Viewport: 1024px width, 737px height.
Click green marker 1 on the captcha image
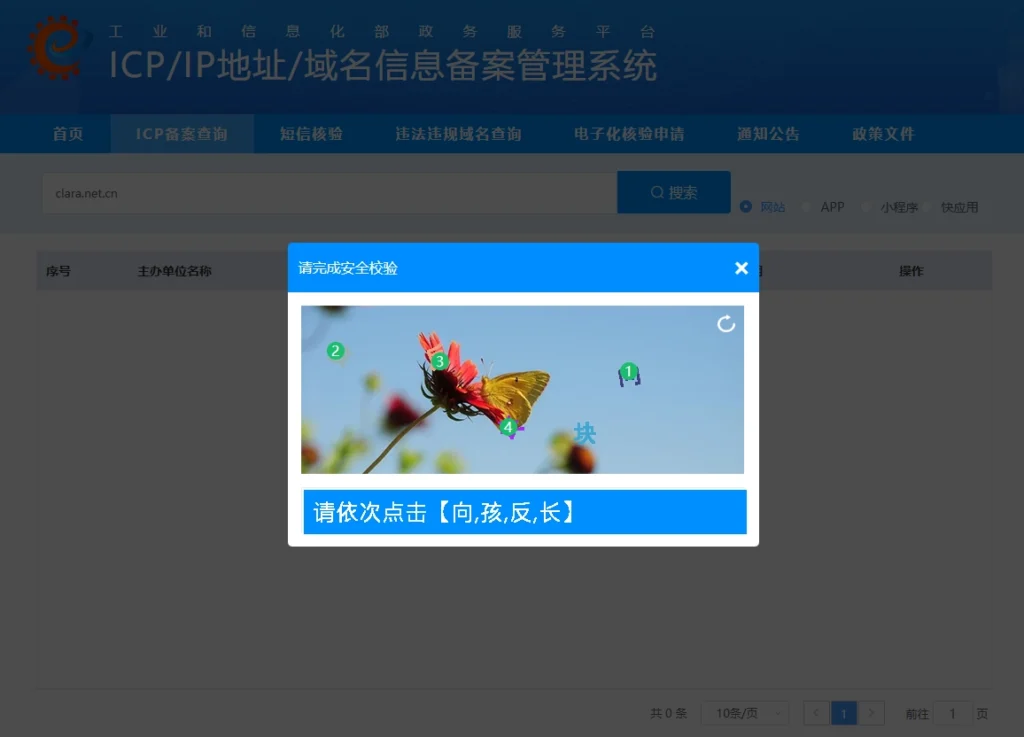click(628, 370)
